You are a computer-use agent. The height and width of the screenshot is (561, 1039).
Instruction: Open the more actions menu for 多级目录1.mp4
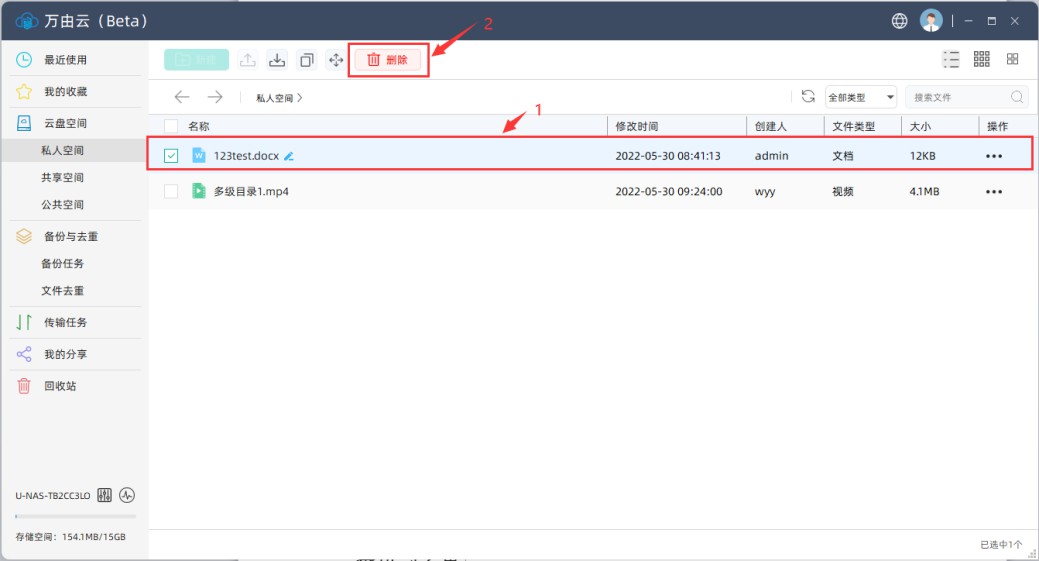pos(993,191)
